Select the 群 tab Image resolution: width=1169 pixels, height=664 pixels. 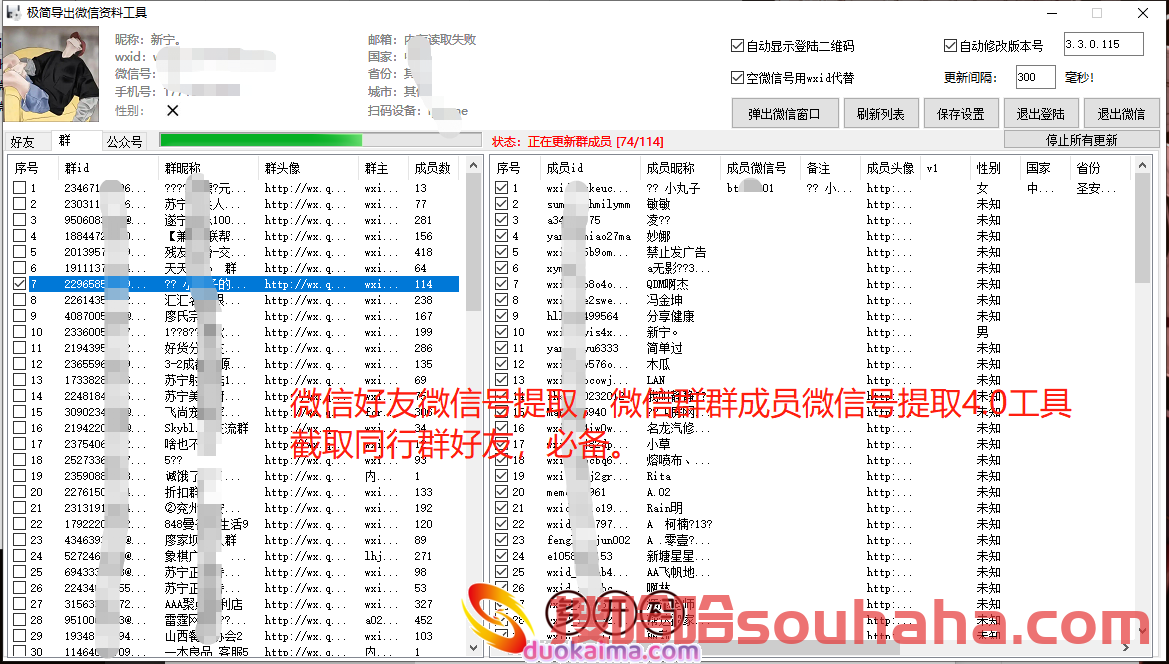point(65,141)
